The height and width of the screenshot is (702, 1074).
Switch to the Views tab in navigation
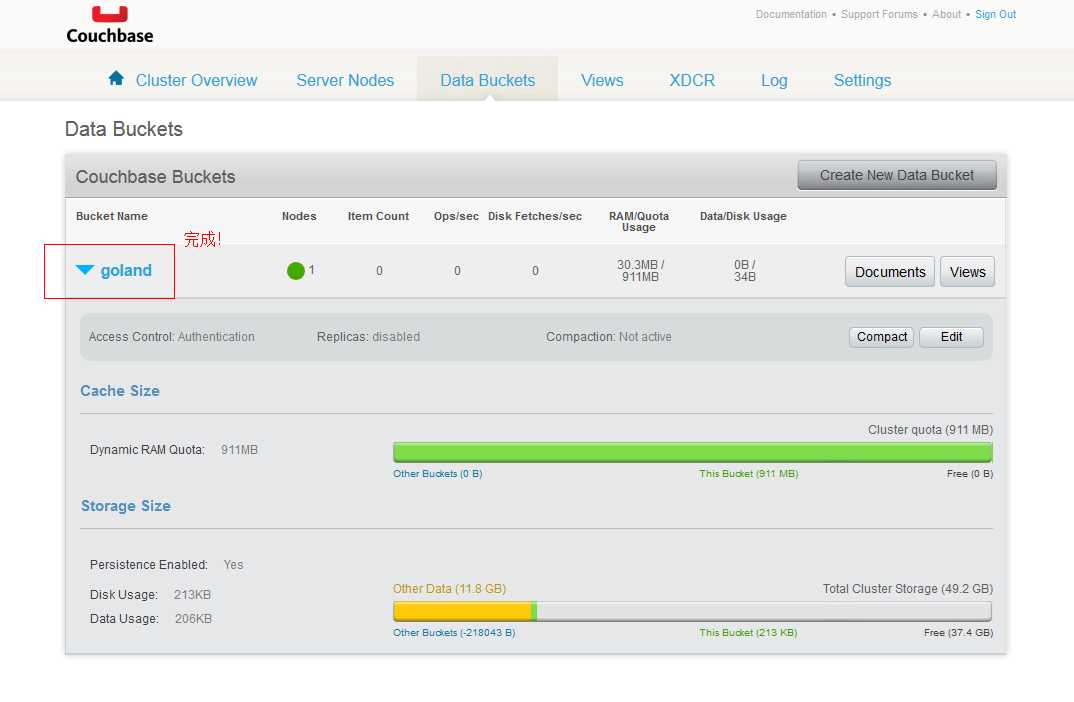601,80
